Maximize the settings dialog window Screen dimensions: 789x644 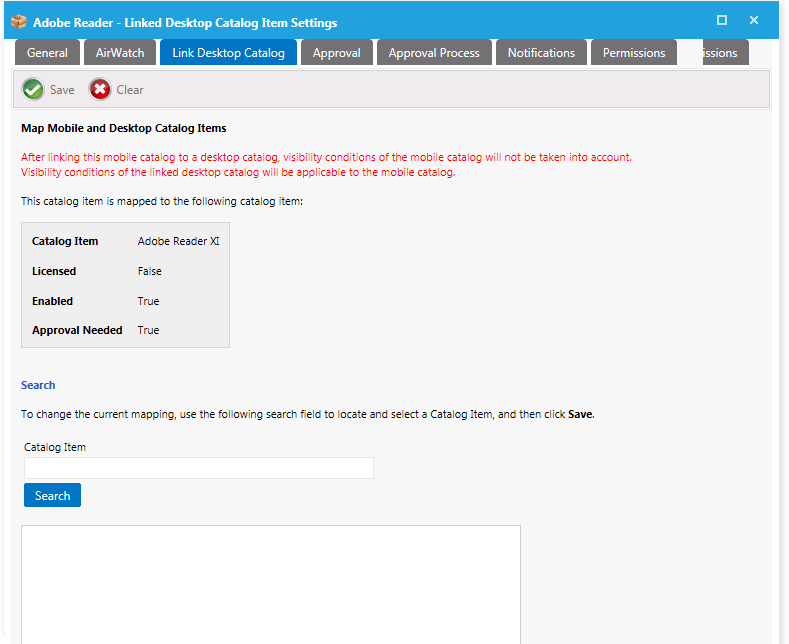[722, 21]
